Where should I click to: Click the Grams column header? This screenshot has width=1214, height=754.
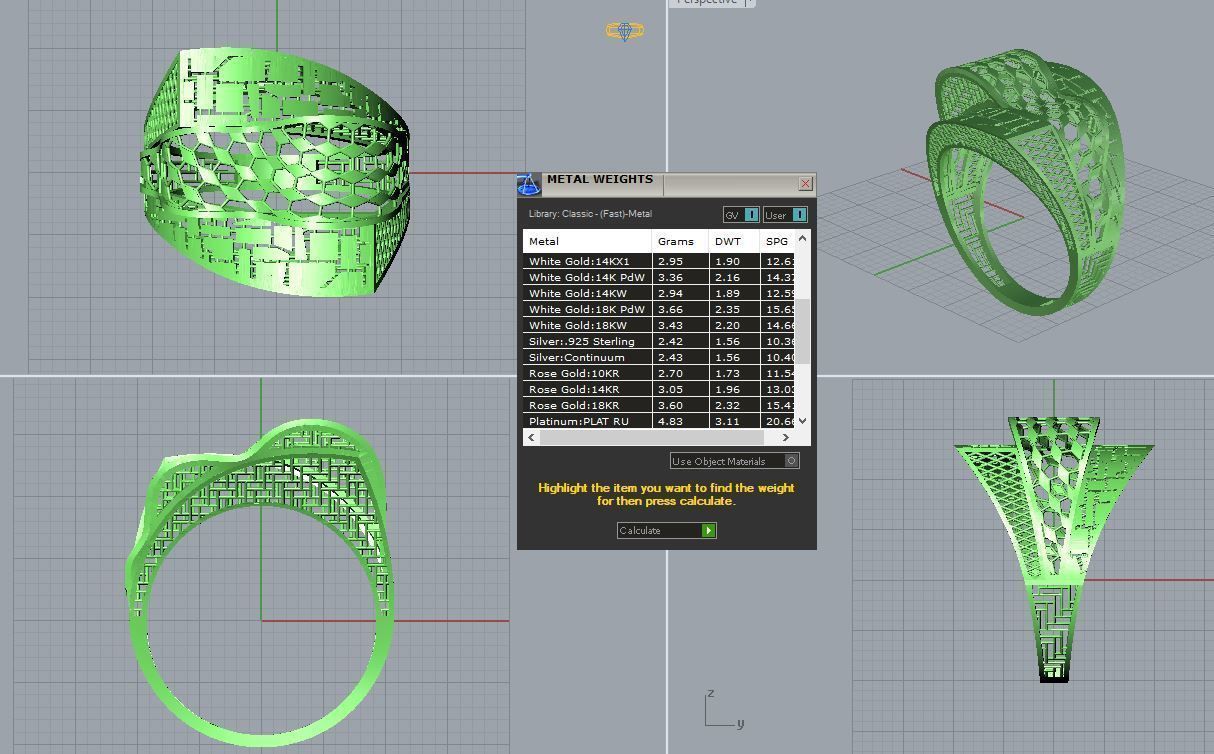pos(680,241)
